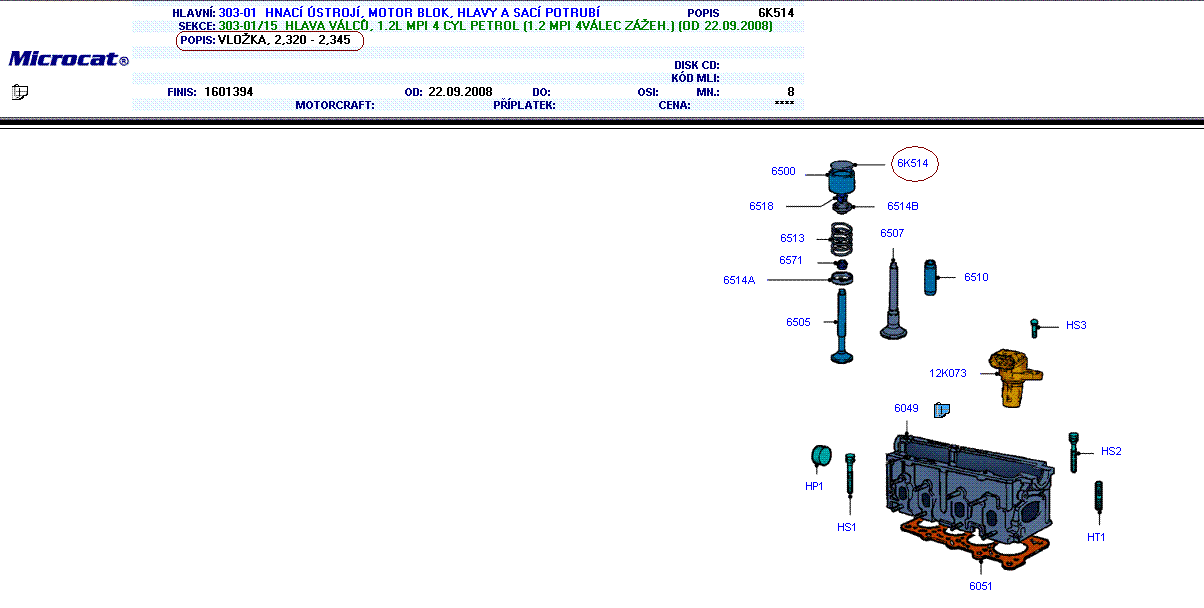Click the 6507 valve part label
Viewport: 1204px width, 608px height.
point(892,233)
